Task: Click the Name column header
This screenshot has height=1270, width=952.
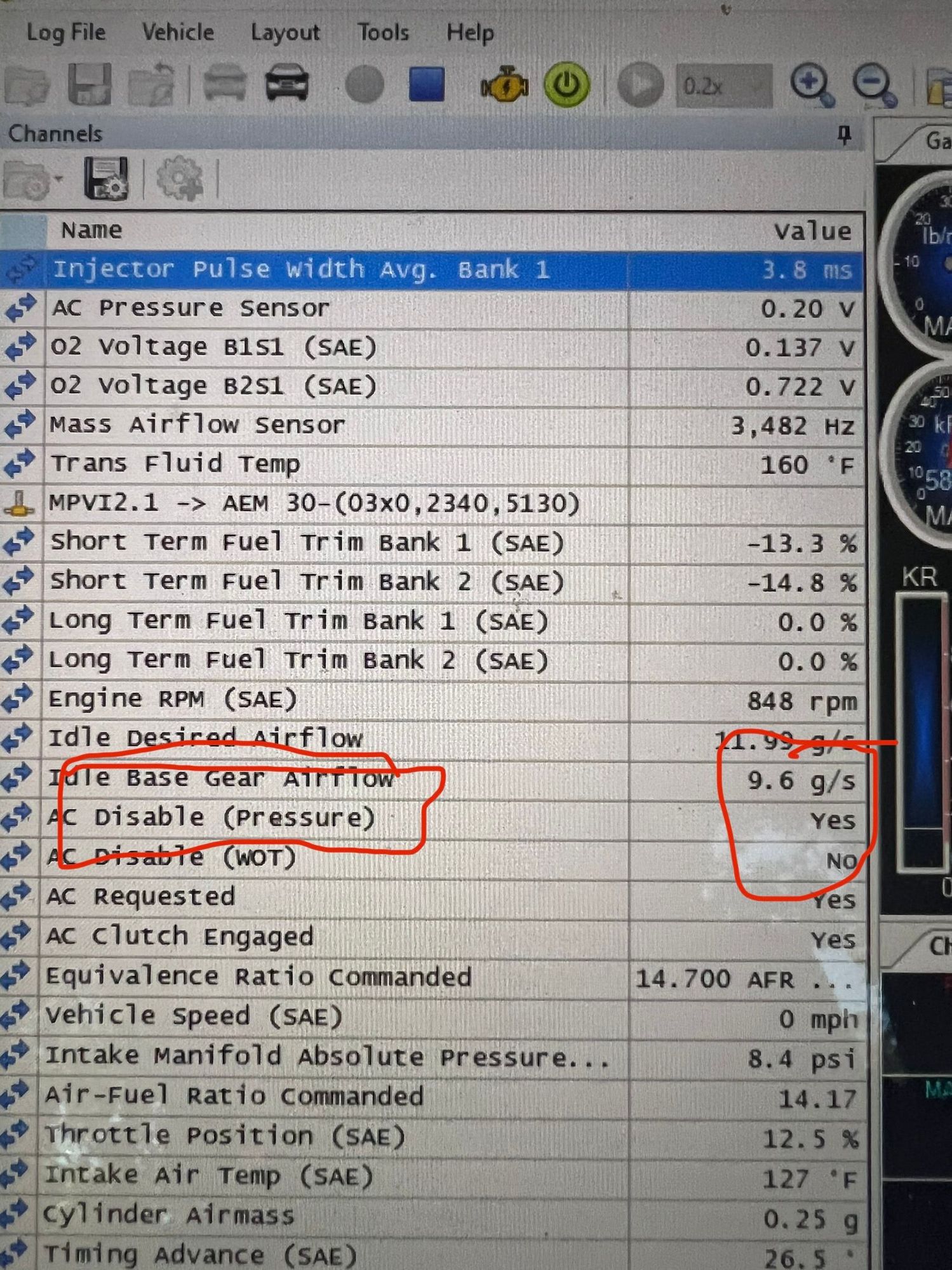Action: coord(91,230)
